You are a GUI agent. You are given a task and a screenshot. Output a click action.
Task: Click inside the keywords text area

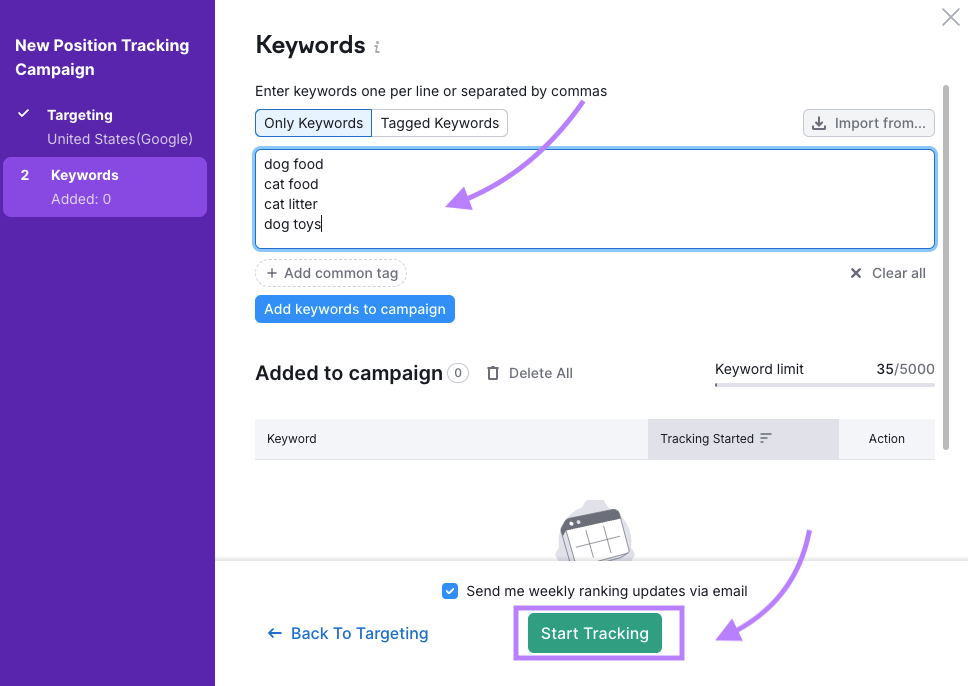[594, 199]
